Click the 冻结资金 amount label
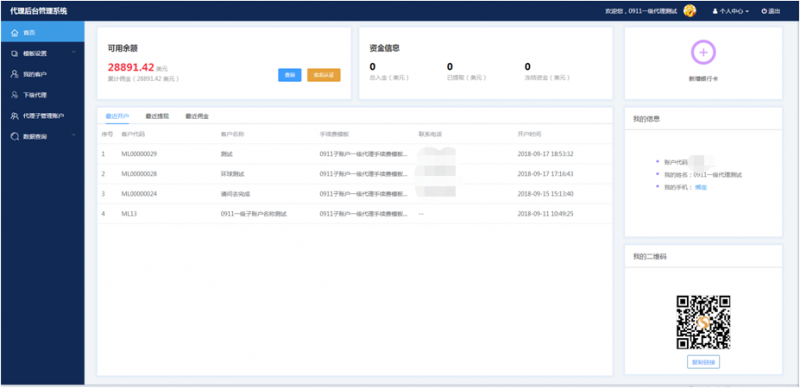 tap(547, 78)
